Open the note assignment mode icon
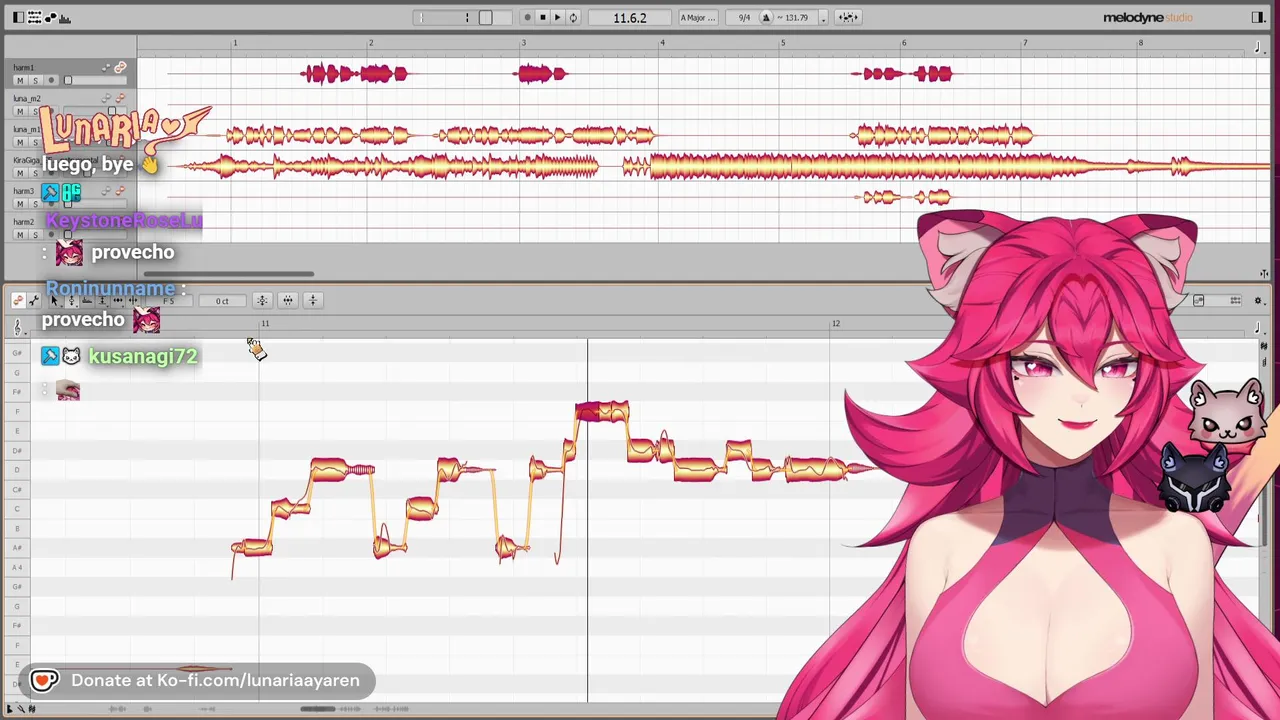The image size is (1280, 720). point(51,17)
